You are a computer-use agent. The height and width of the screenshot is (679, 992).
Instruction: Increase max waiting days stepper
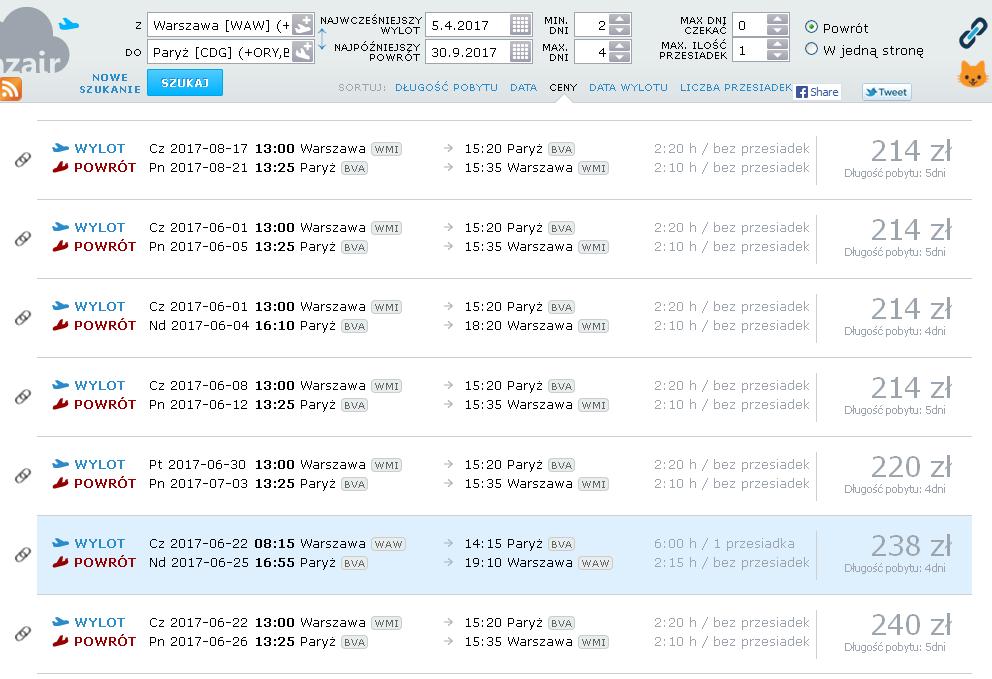coord(778,20)
